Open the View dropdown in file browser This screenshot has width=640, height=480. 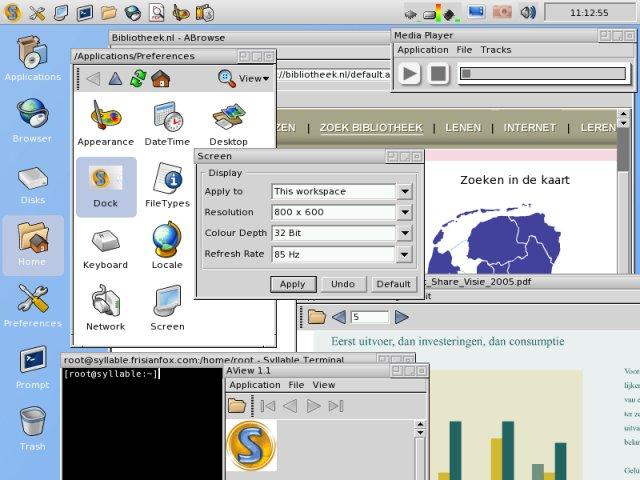point(254,78)
